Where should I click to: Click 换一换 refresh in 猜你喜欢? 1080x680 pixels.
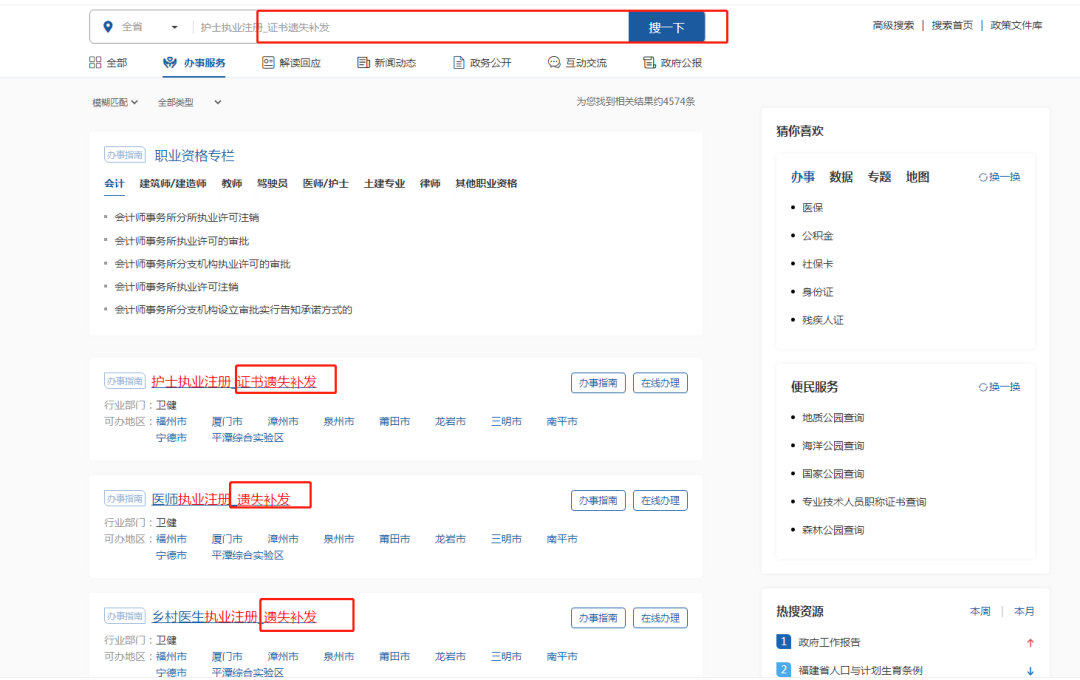[999, 177]
